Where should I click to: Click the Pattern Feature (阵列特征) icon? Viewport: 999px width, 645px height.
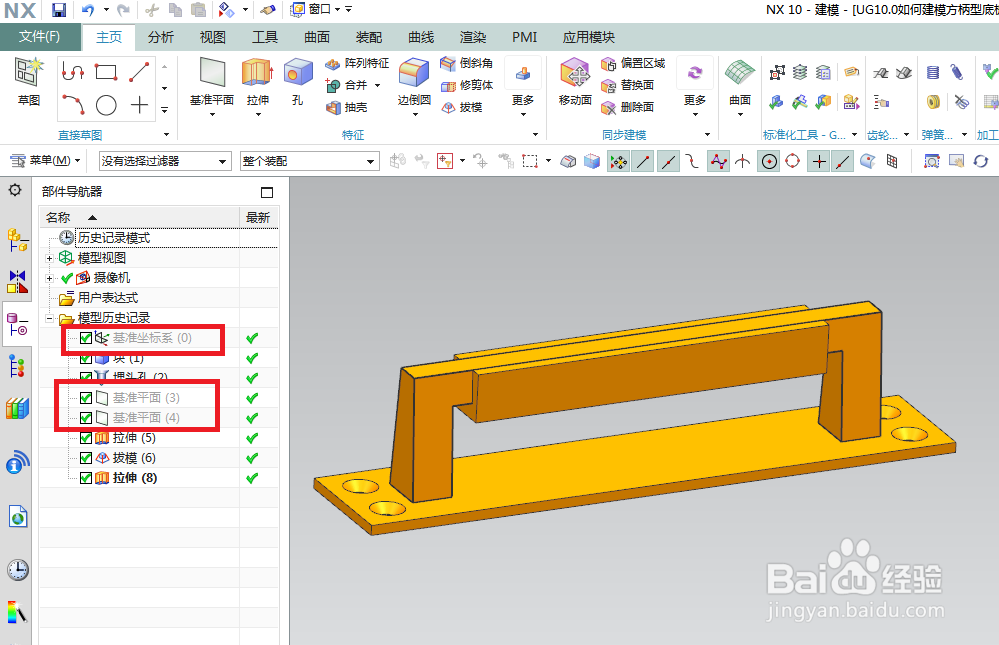(357, 63)
